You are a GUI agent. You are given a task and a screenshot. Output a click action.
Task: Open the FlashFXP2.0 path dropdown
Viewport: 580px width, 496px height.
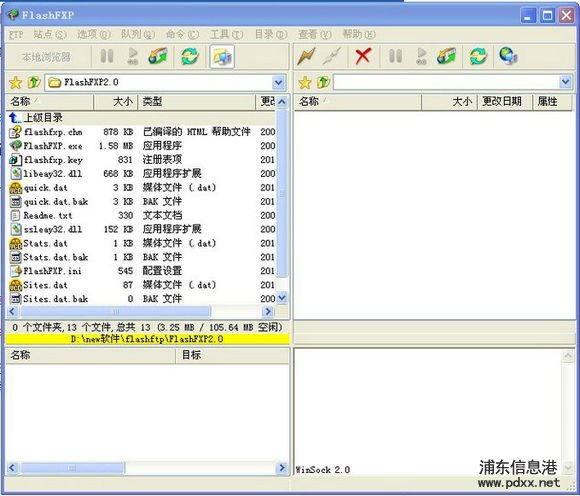coord(279,82)
